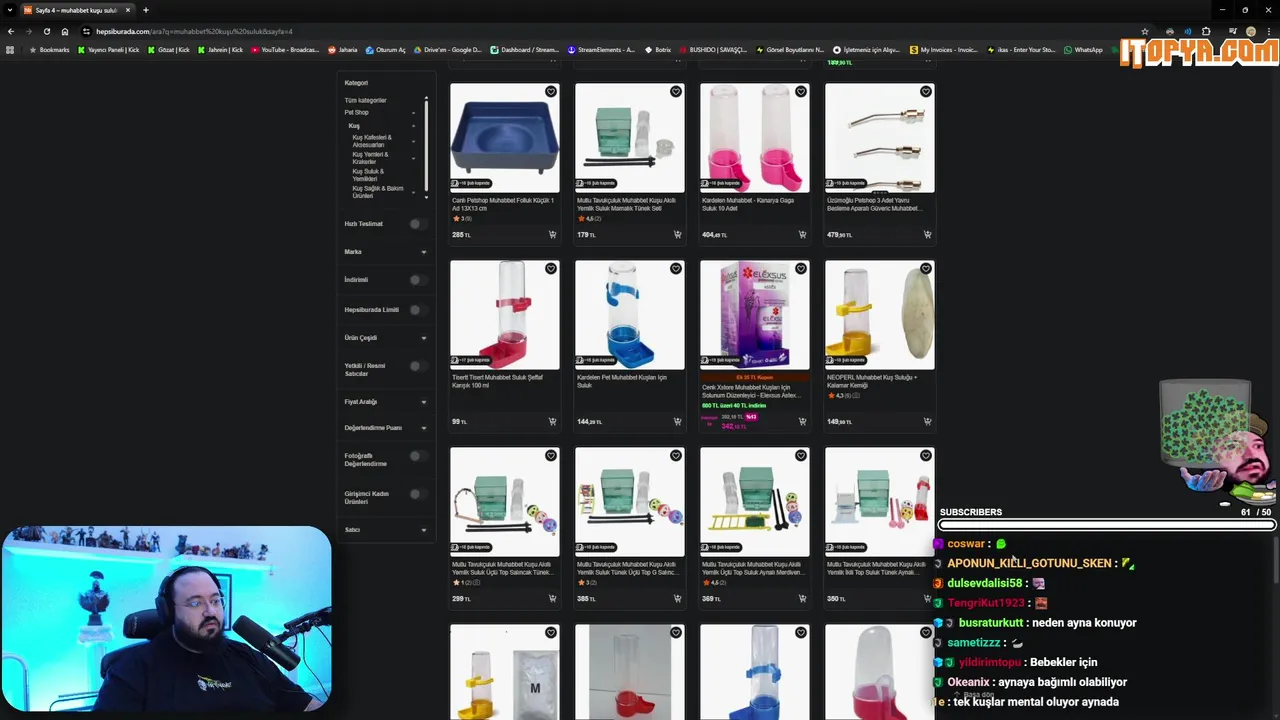Favorite the 299 TL Mutlu Tavukçuluk set
This screenshot has height=720, width=1280.
coord(551,455)
